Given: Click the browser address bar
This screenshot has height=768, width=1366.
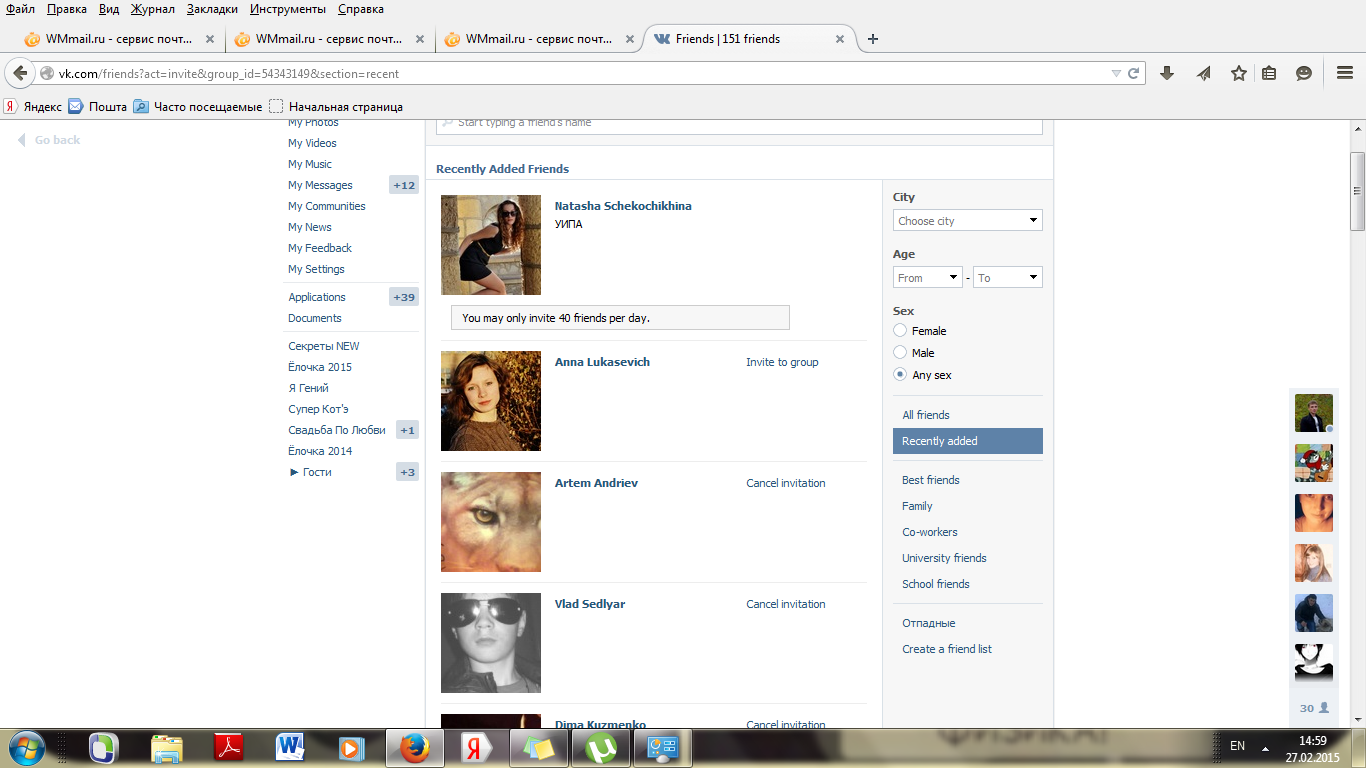Looking at the screenshot, I should [580, 73].
